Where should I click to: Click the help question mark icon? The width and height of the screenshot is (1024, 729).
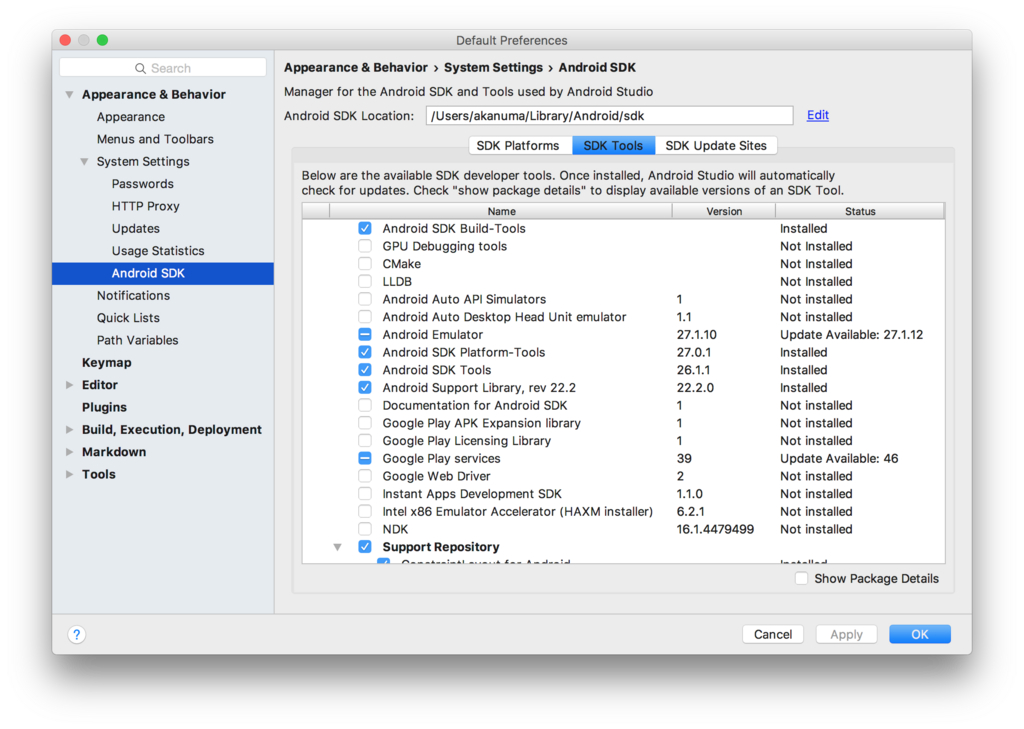coord(76,634)
